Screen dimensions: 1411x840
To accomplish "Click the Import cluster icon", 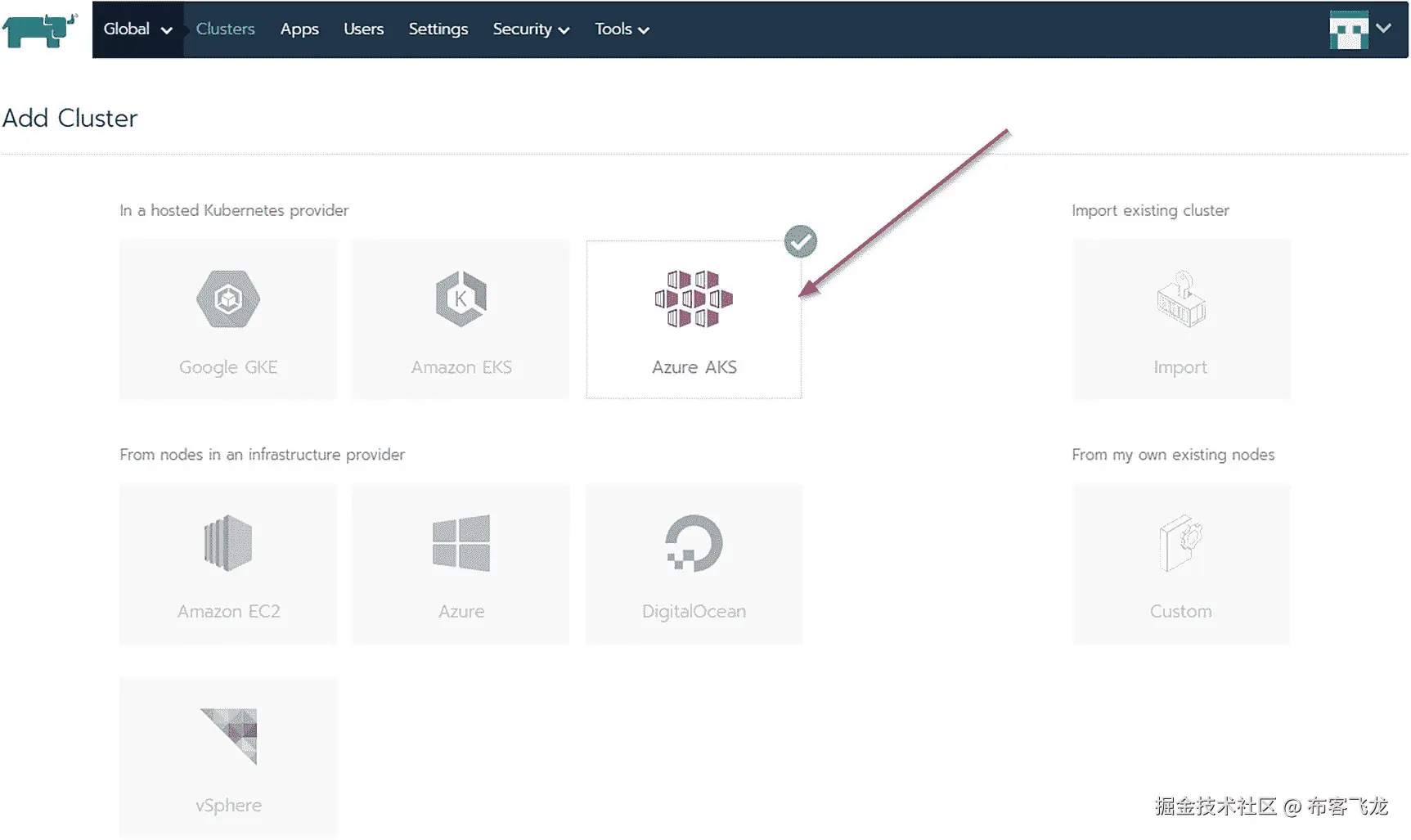I will coord(1181,299).
